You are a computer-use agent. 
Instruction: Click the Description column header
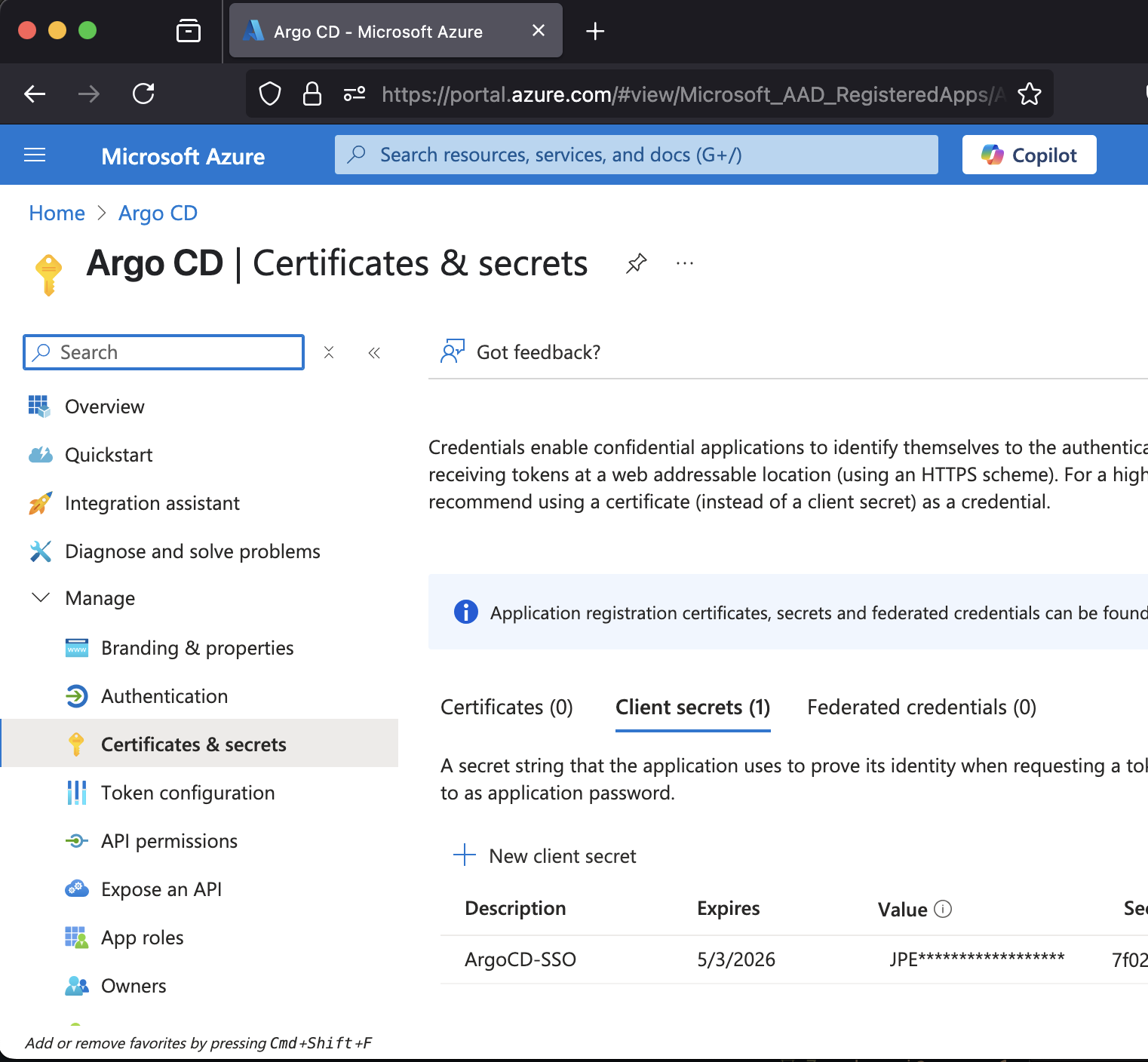[515, 908]
